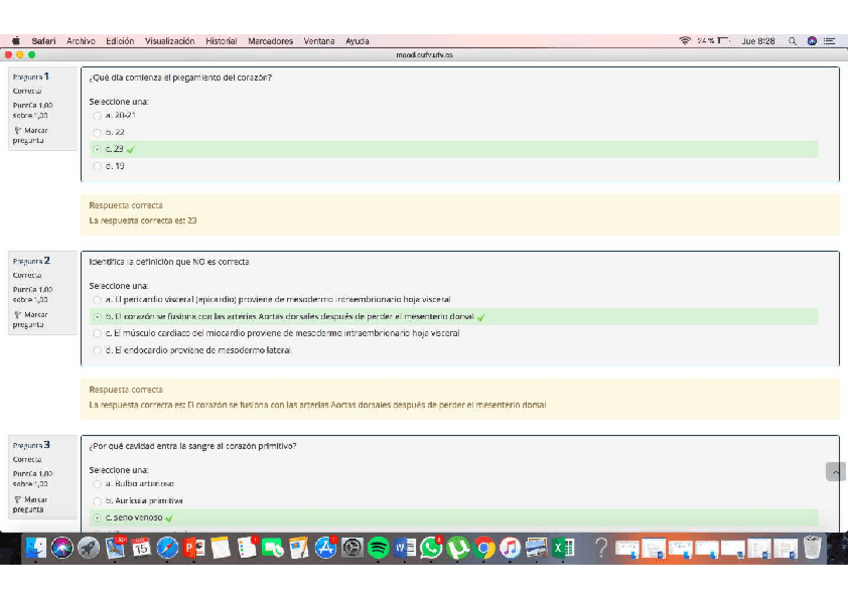Open Excel from the dock
Image resolution: width=848 pixels, height=599 pixels.
tap(563, 548)
